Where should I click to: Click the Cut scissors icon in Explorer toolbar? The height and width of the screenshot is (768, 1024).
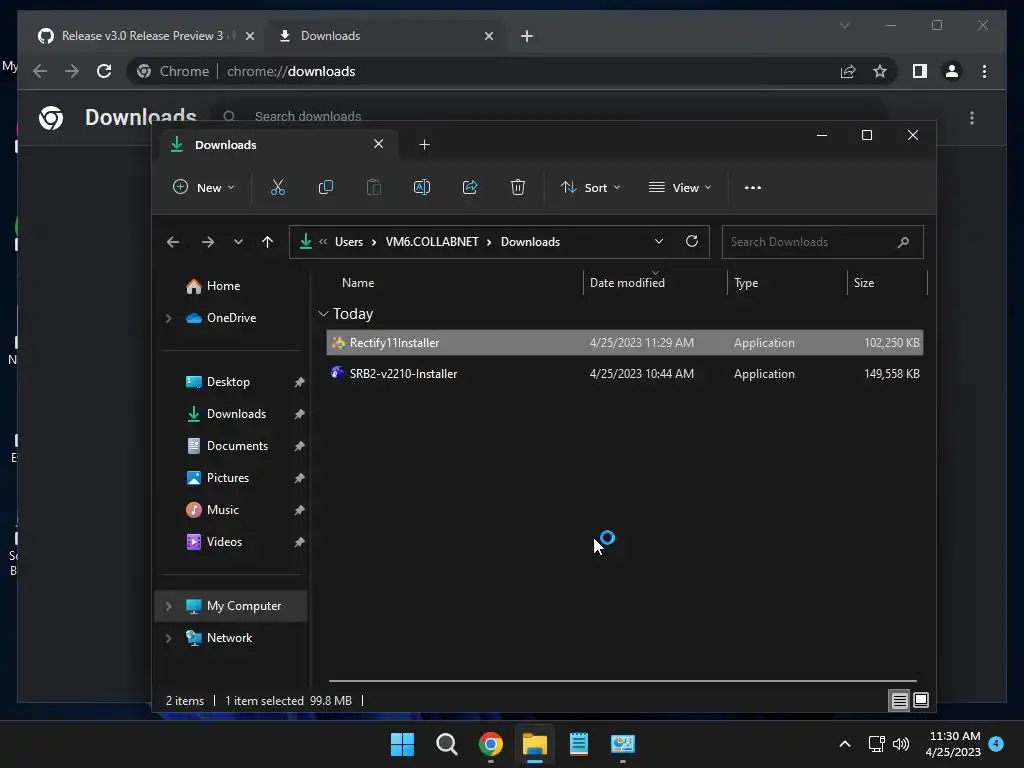pos(278,187)
